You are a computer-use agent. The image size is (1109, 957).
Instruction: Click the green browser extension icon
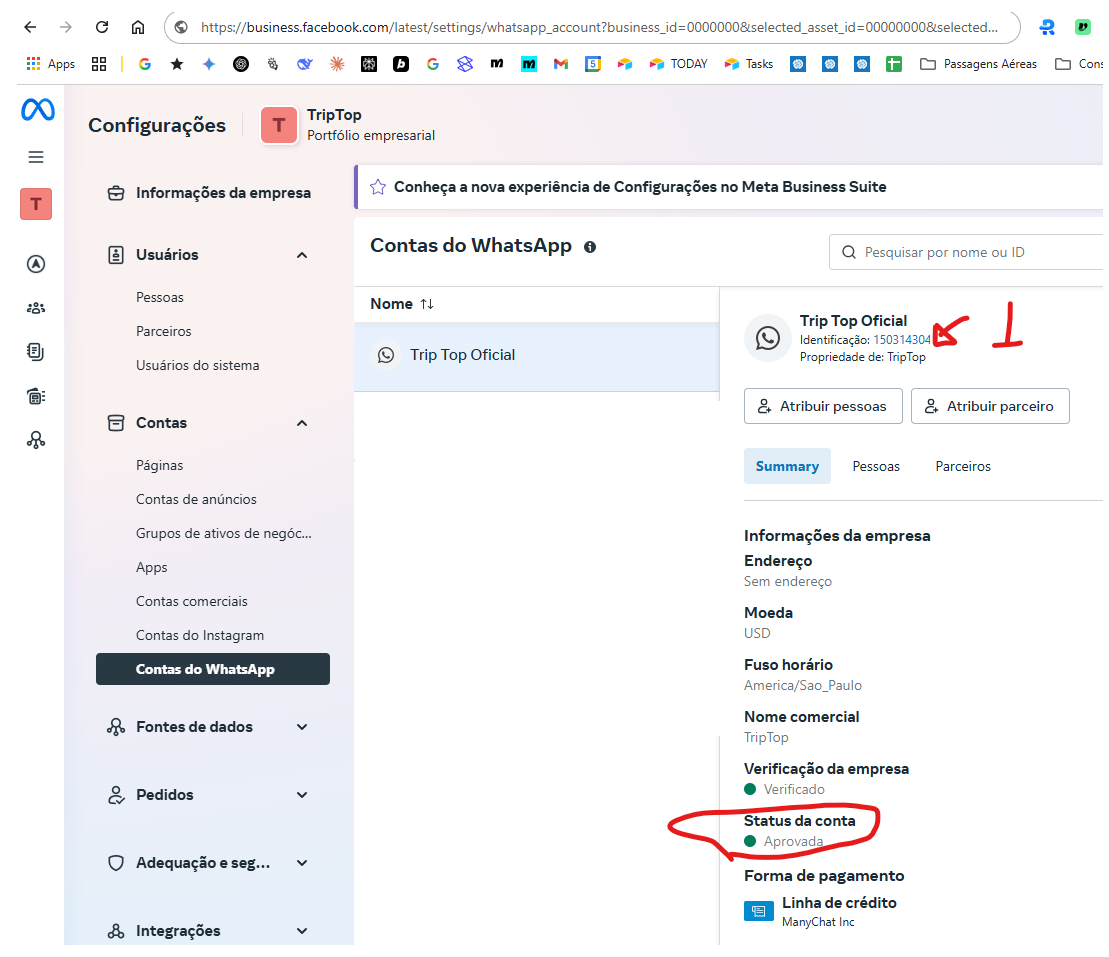[1083, 27]
